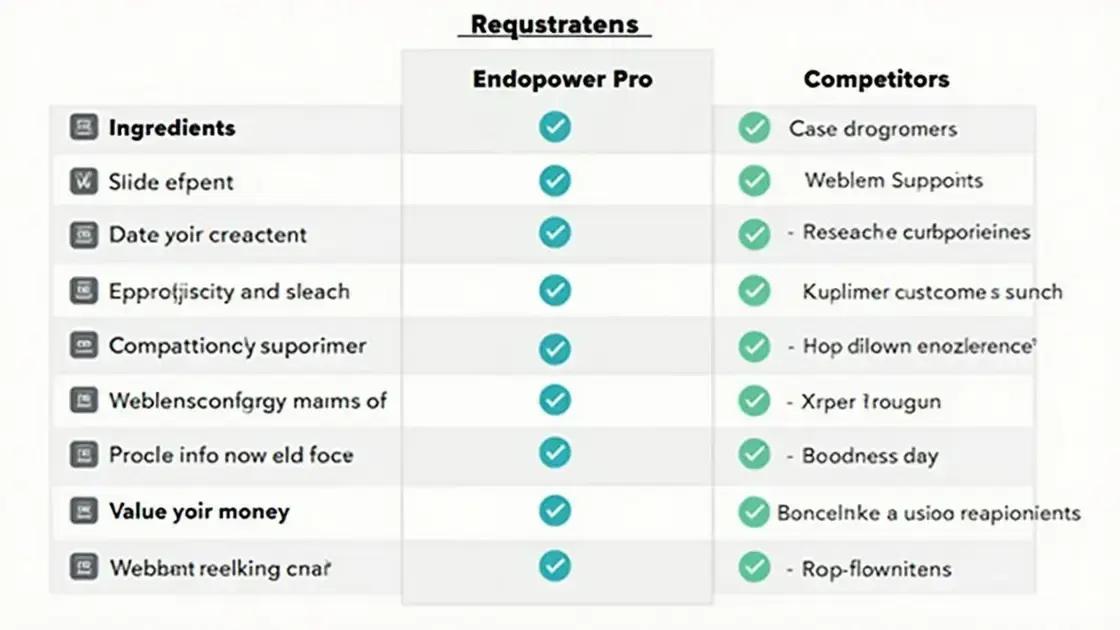This screenshot has width=1120, height=630.
Task: Select the icon beside Date yoir creactent
Action: (x=84, y=234)
